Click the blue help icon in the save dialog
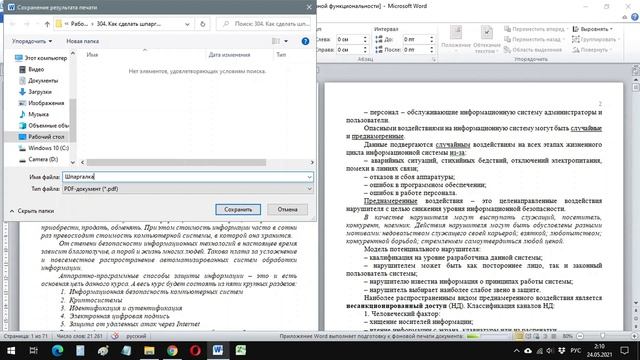 click(305, 41)
